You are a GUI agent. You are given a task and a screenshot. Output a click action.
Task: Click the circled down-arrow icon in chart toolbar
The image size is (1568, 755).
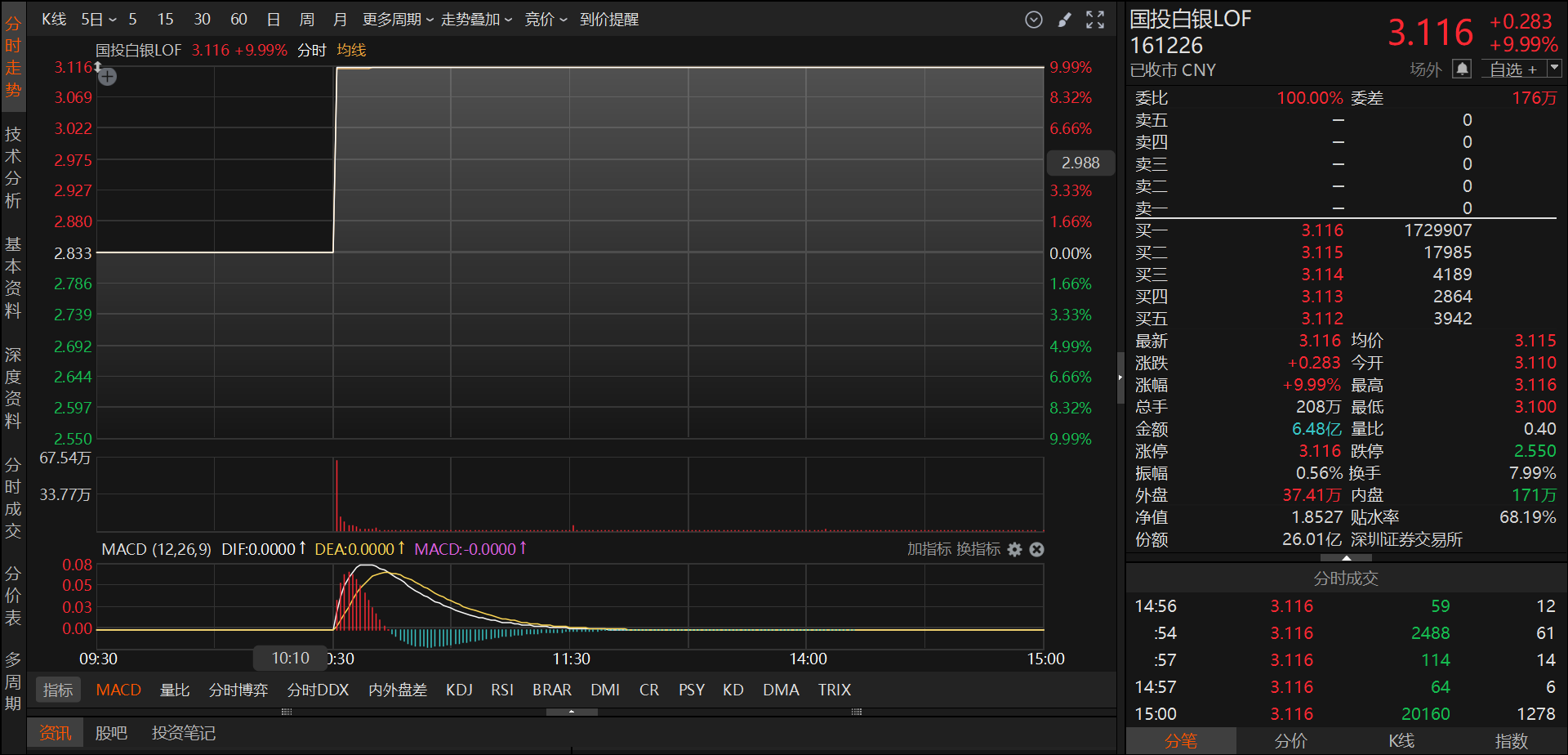click(1034, 20)
